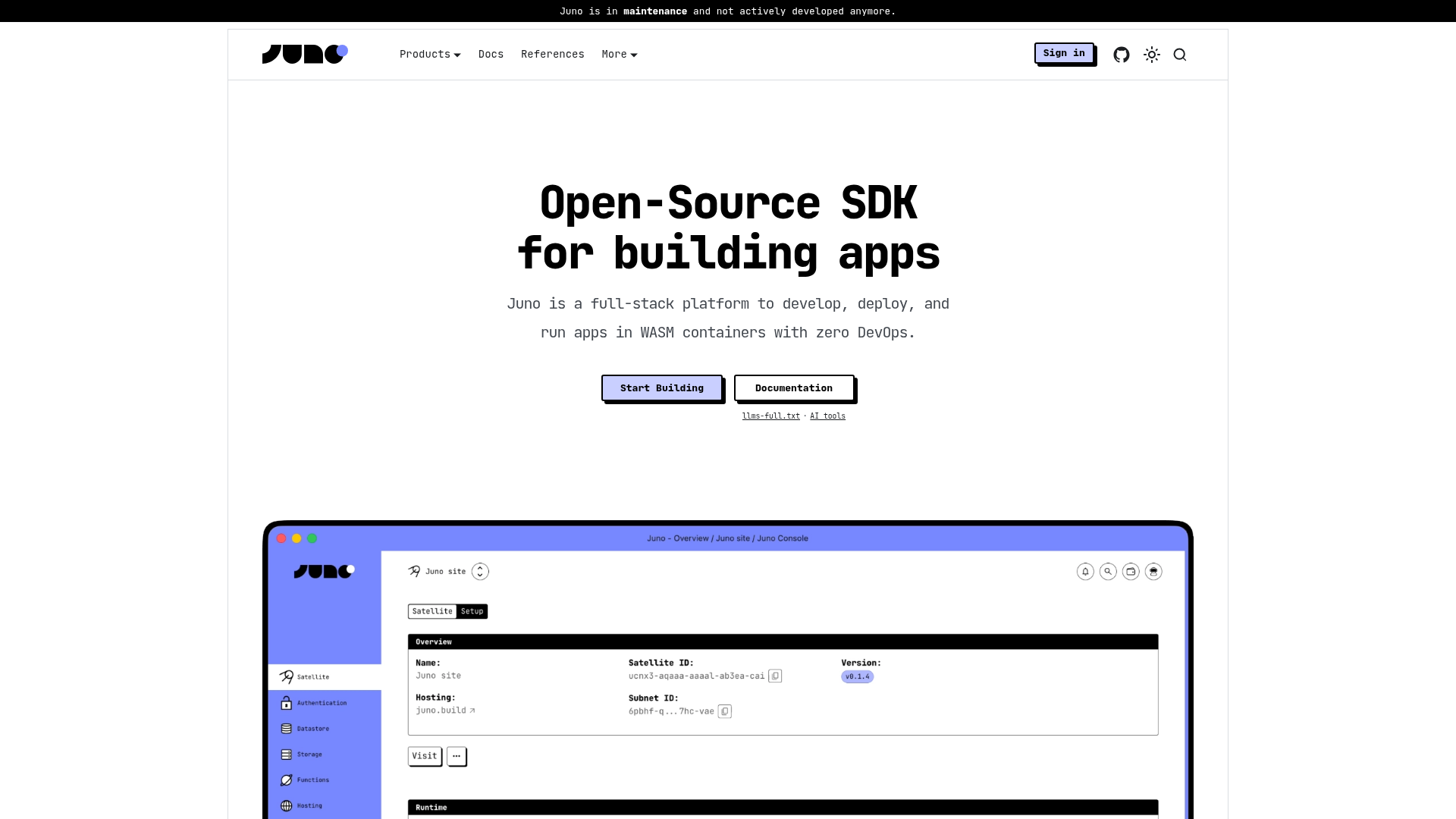Click the v0.1.4 version badge
Image resolution: width=1456 pixels, height=819 pixels.
[x=857, y=676]
